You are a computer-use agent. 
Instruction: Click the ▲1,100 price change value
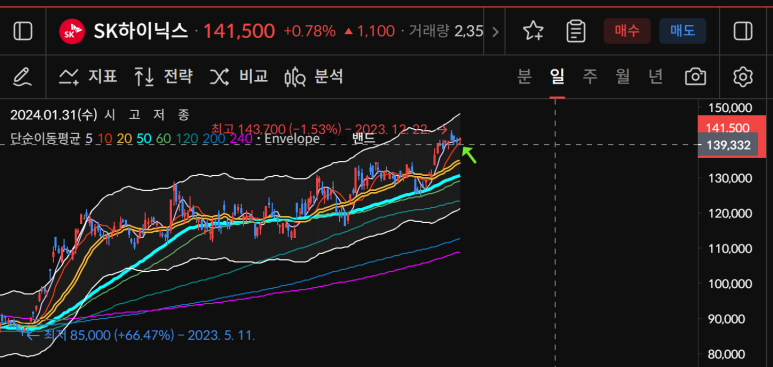(x=369, y=32)
